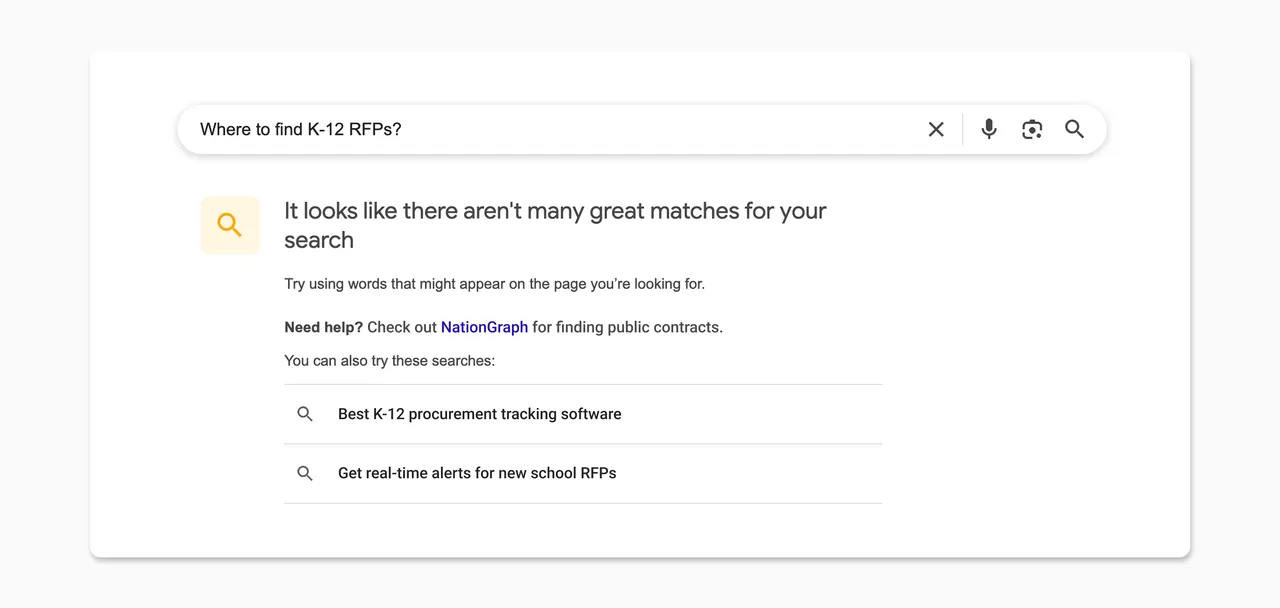The width and height of the screenshot is (1280, 608).
Task: Click the yellow magnifier badge next to the heading
Action: pyautogui.click(x=230, y=225)
